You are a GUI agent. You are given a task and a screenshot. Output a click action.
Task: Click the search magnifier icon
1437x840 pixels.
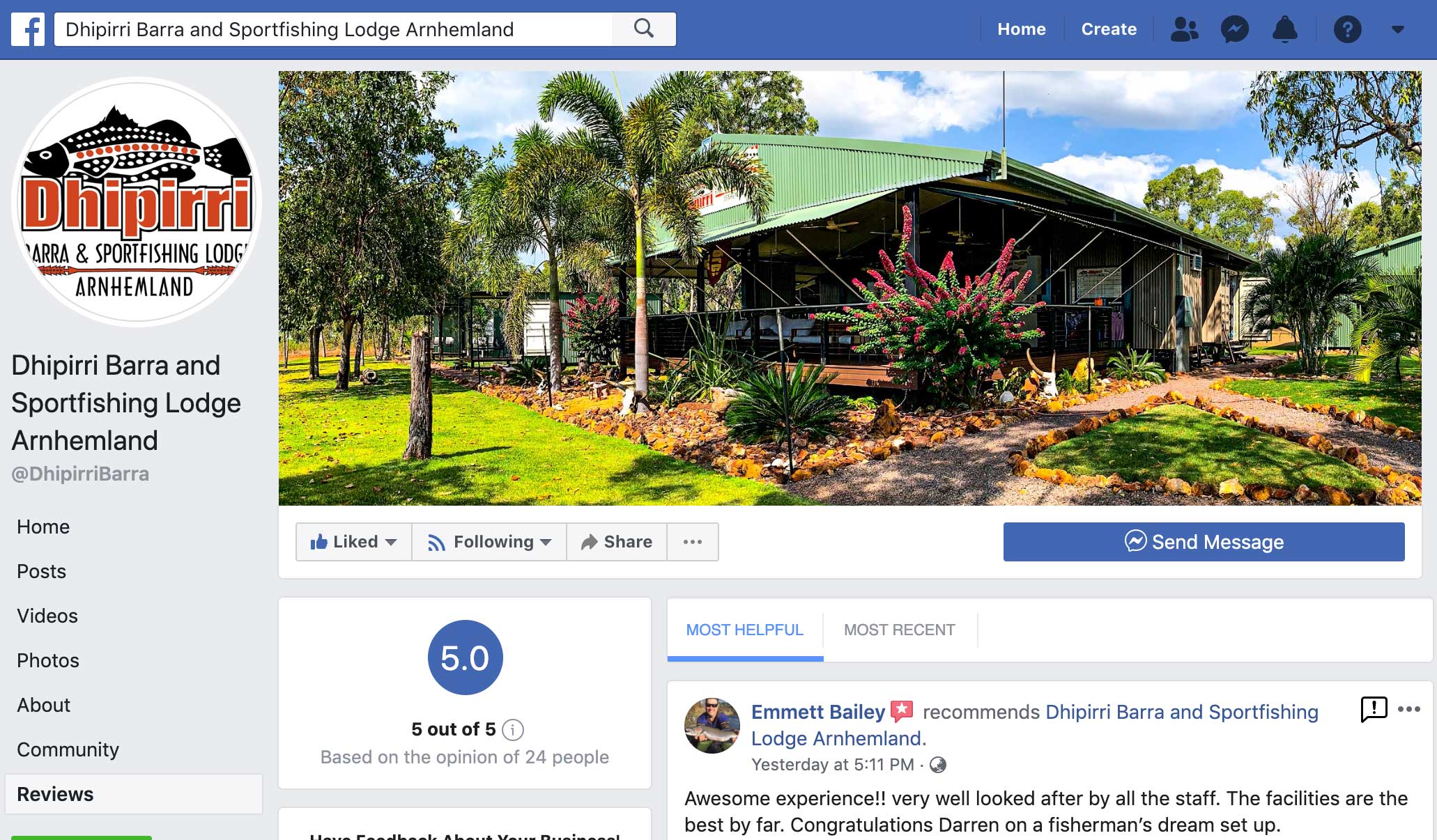pyautogui.click(x=644, y=29)
